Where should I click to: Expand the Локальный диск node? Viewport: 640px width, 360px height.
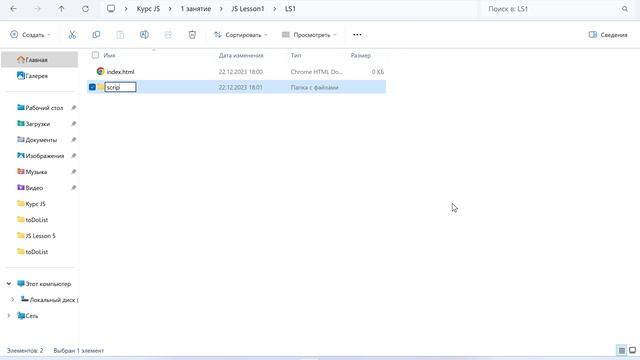[13, 300]
